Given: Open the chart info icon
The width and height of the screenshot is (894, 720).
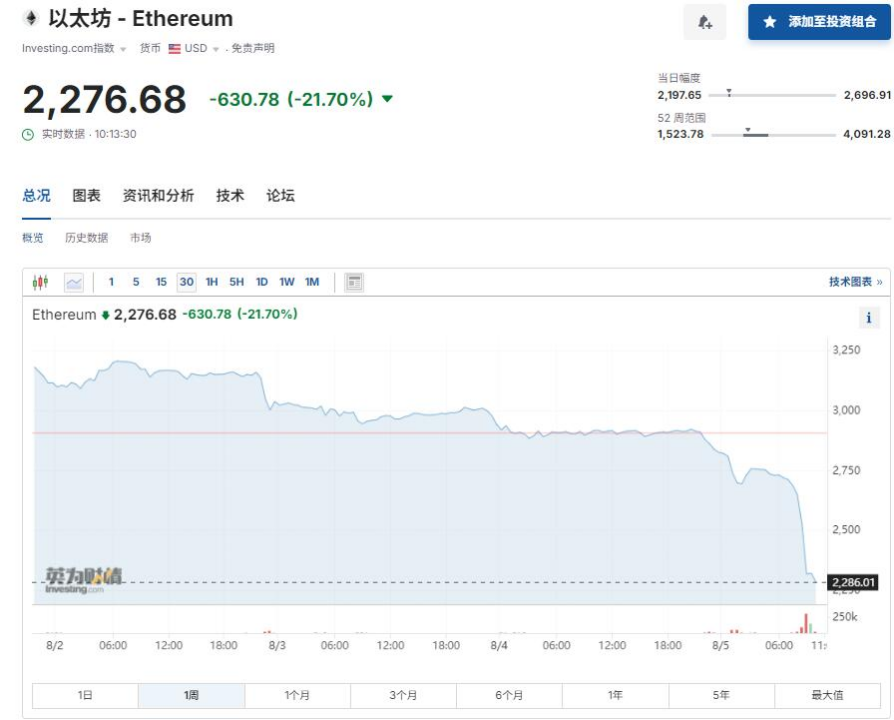Looking at the screenshot, I should (x=868, y=318).
